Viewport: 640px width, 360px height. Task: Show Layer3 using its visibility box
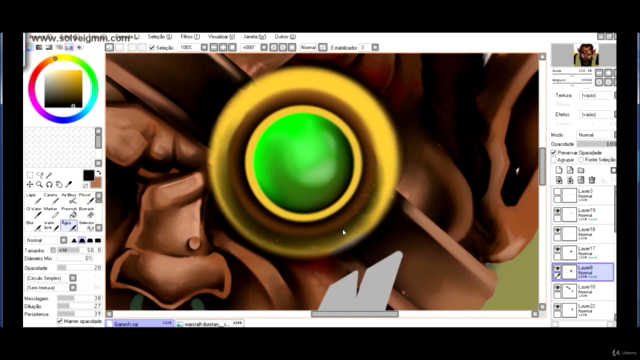coord(557,191)
